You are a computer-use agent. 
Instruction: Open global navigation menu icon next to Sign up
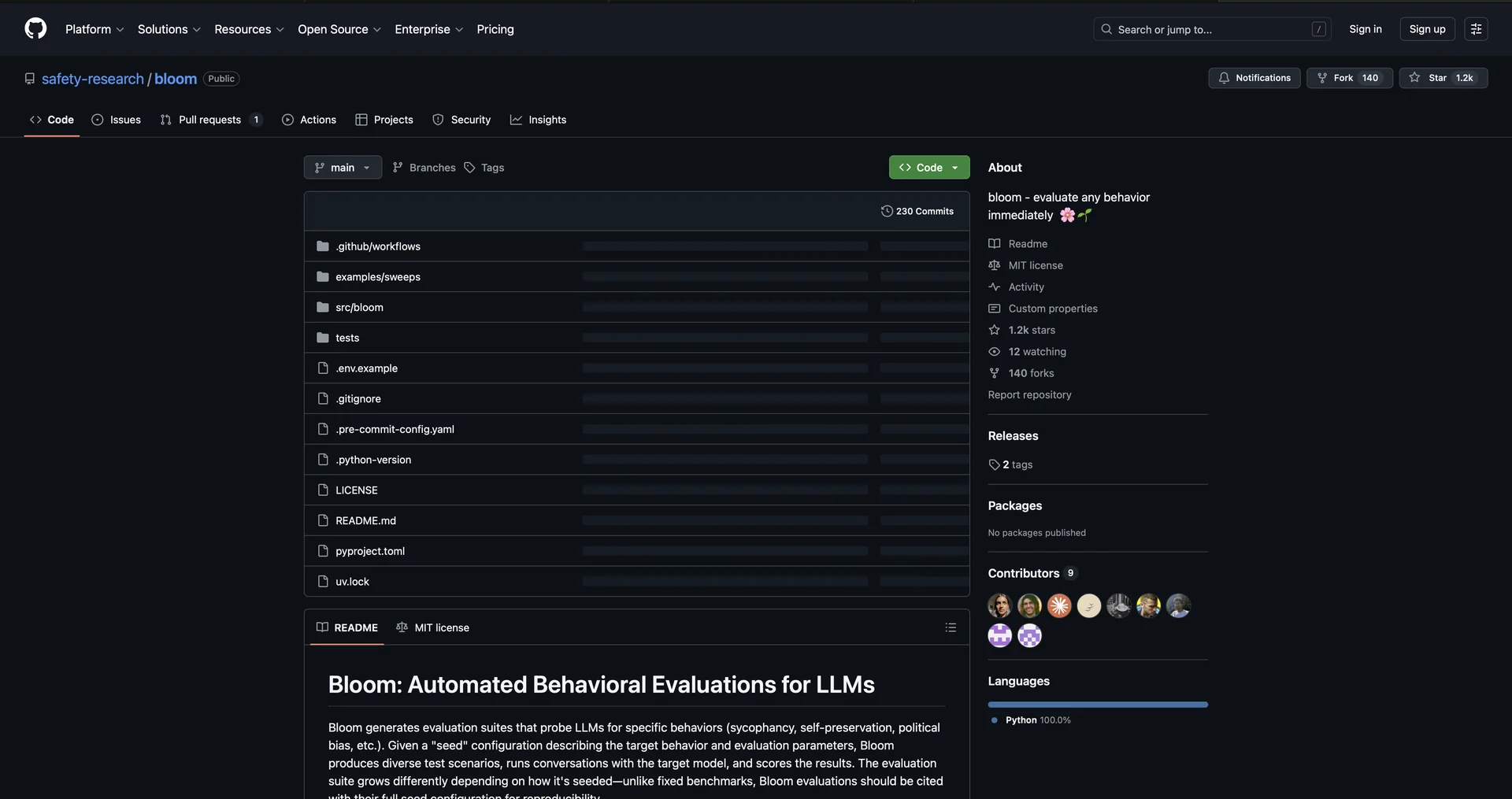1476,29
